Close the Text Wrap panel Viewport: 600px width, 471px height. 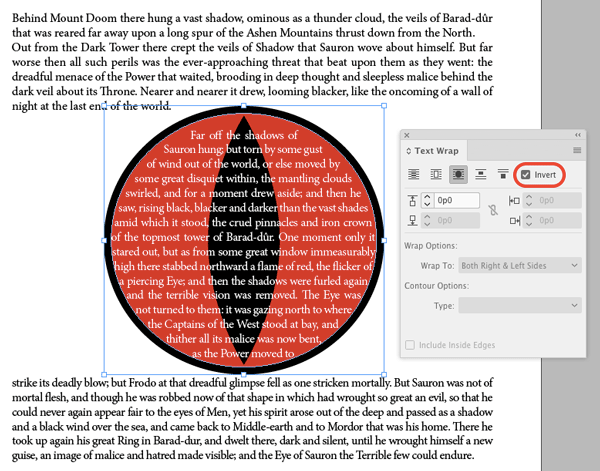[407, 135]
